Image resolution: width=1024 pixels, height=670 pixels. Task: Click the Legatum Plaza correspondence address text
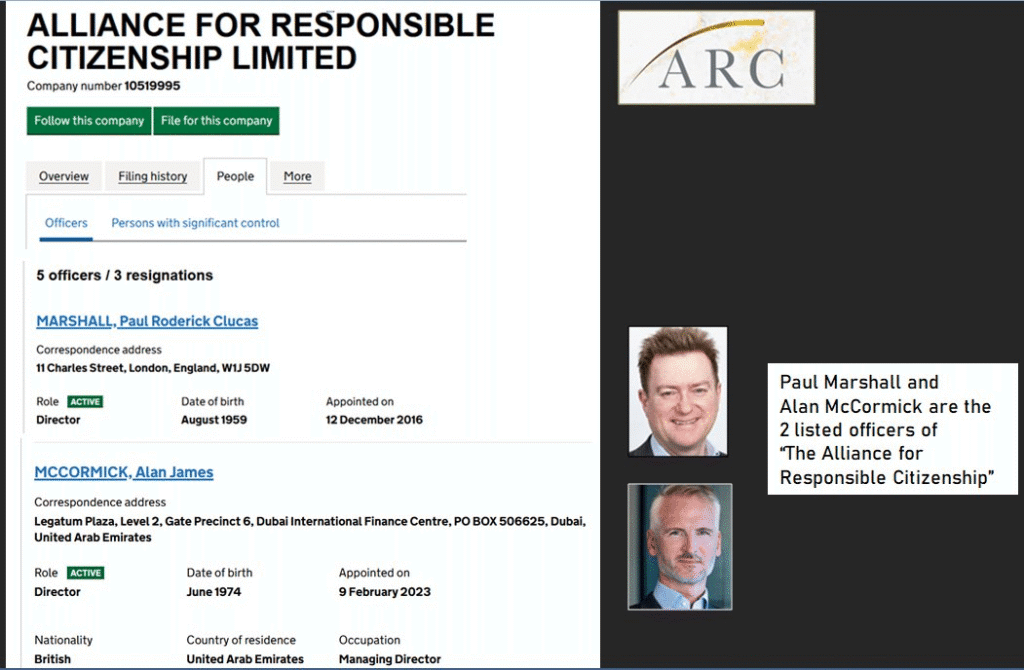point(310,529)
